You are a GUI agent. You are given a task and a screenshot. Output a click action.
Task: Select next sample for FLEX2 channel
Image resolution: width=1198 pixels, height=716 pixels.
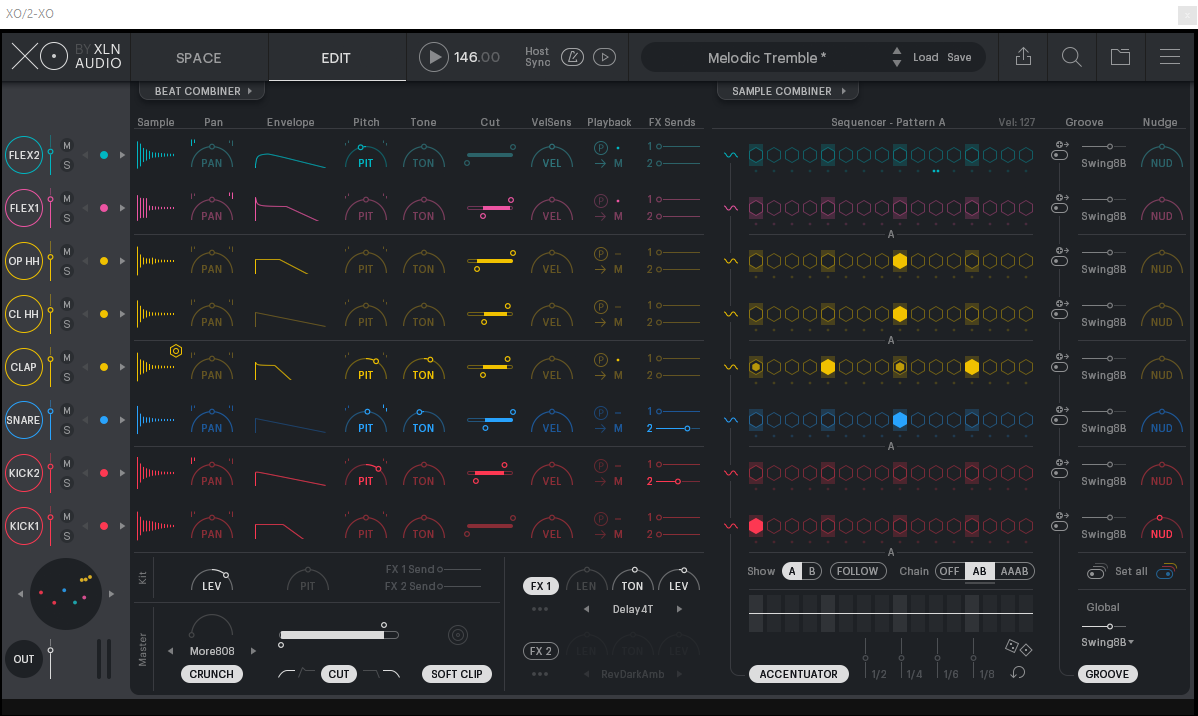click(x=122, y=155)
